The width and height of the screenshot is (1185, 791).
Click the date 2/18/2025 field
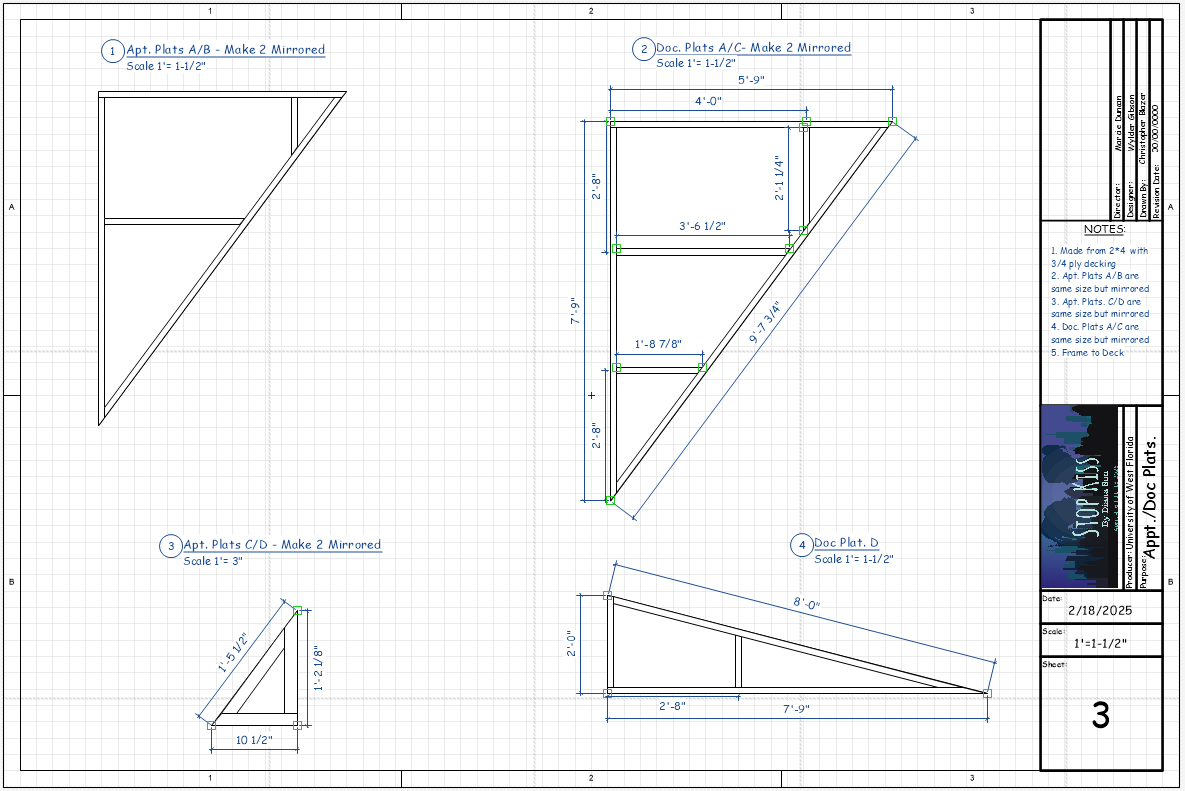coord(1100,610)
